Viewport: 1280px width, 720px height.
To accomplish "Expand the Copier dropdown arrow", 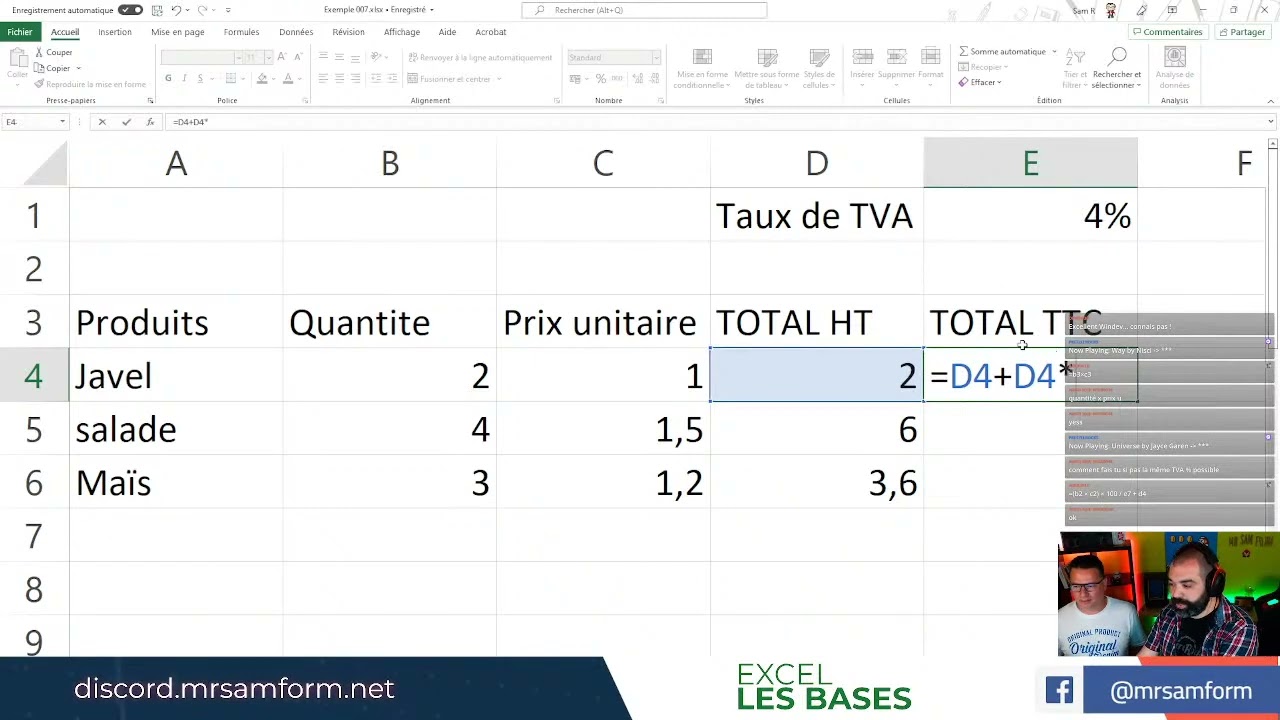I will [78, 68].
